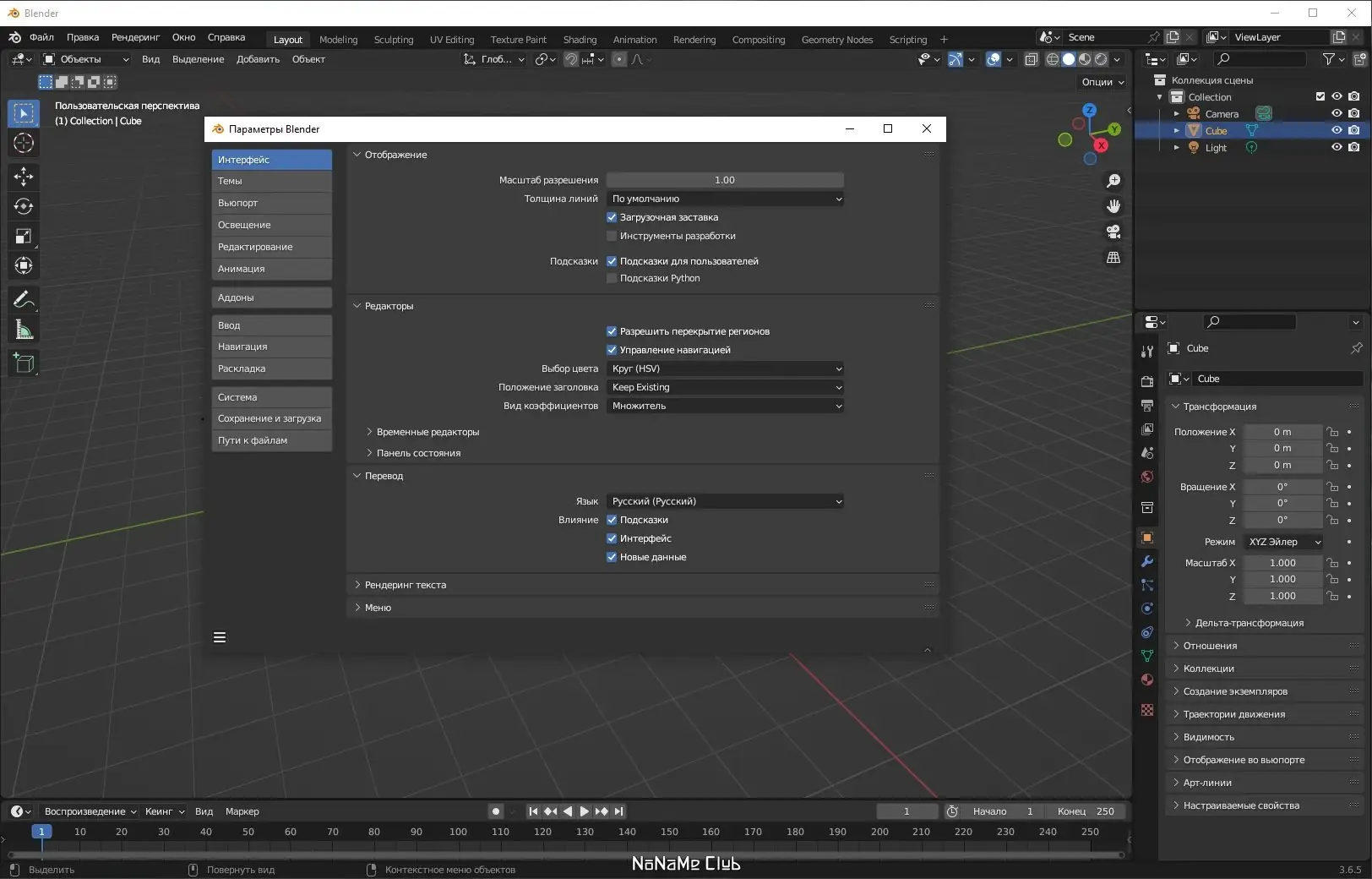This screenshot has width=1372, height=879.
Task: Select the Rotate tool
Action: pos(24,206)
